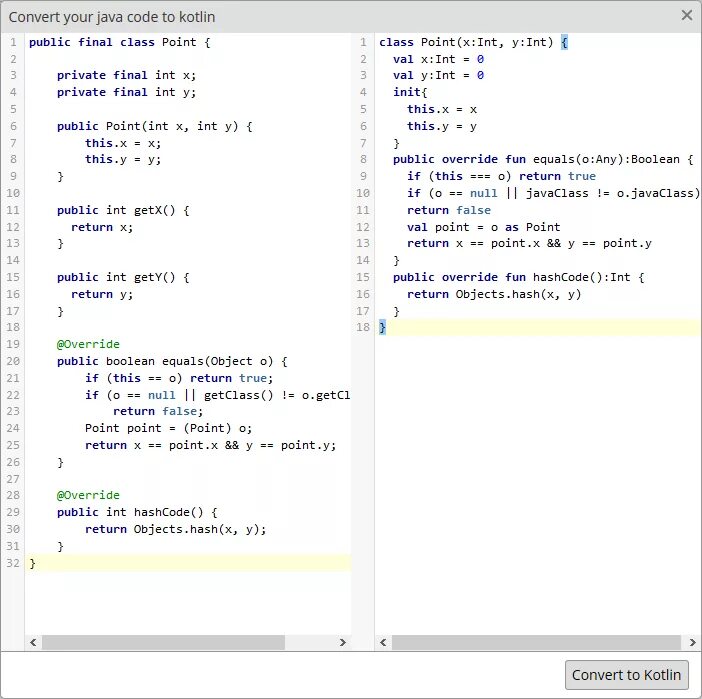
Task: Click the first @Override annotation at line 19
Action: 88,344
